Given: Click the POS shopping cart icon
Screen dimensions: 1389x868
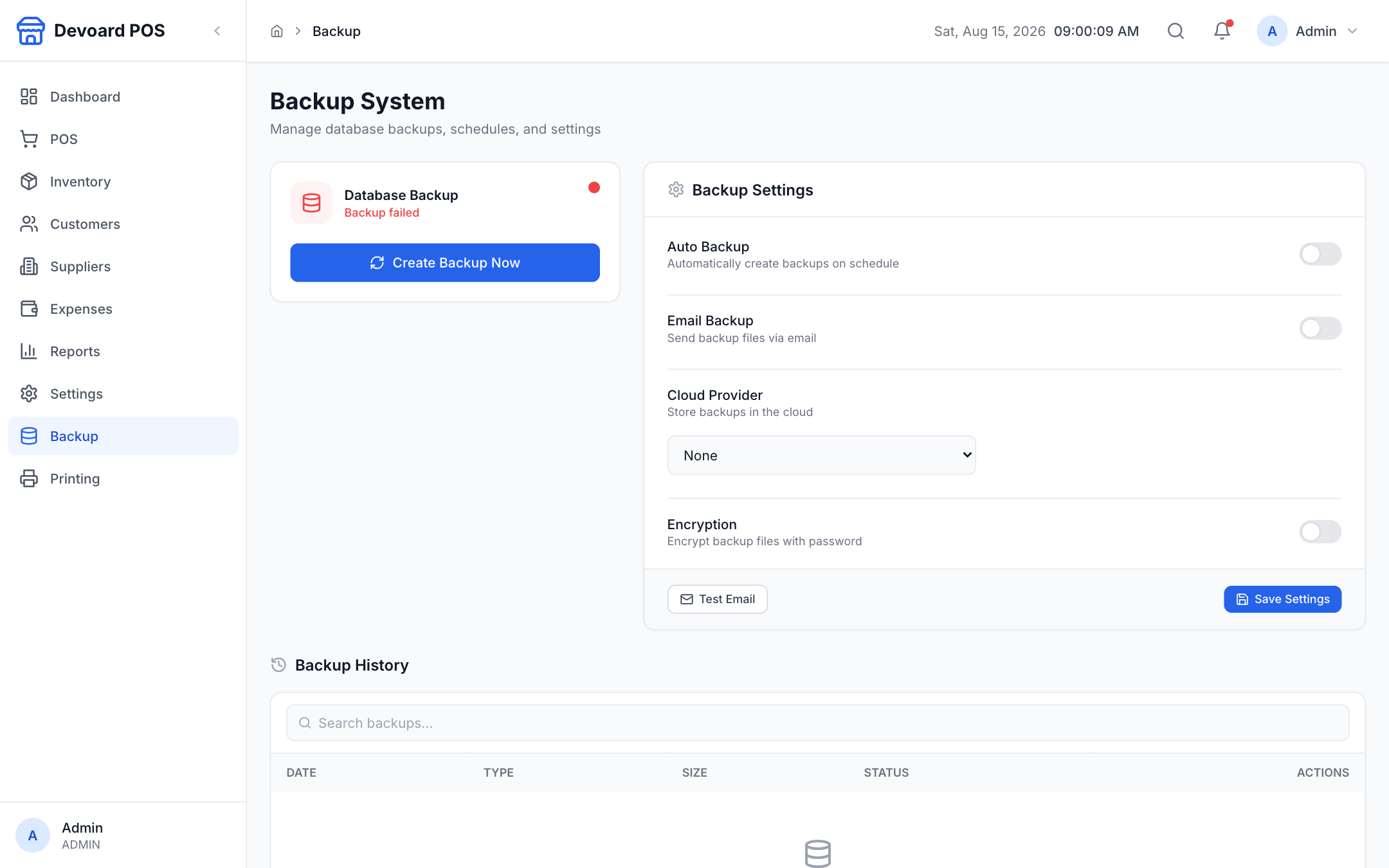Looking at the screenshot, I should coord(29,139).
